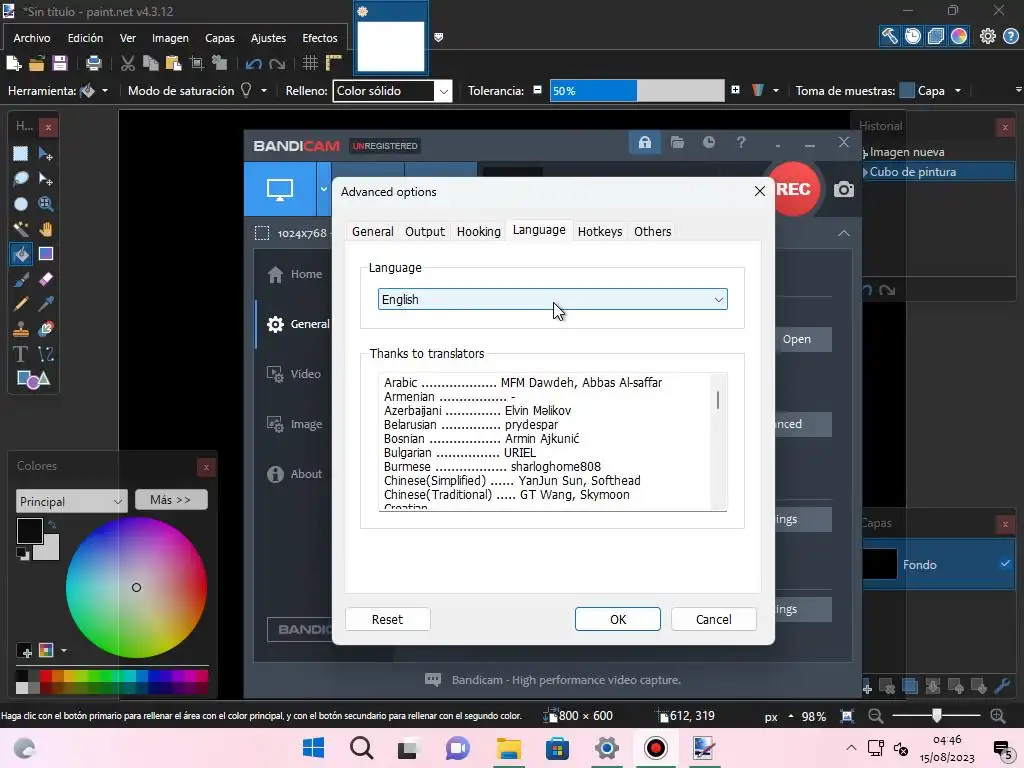Switch to the Hotkeys tab
This screenshot has height=768, width=1024.
click(600, 231)
